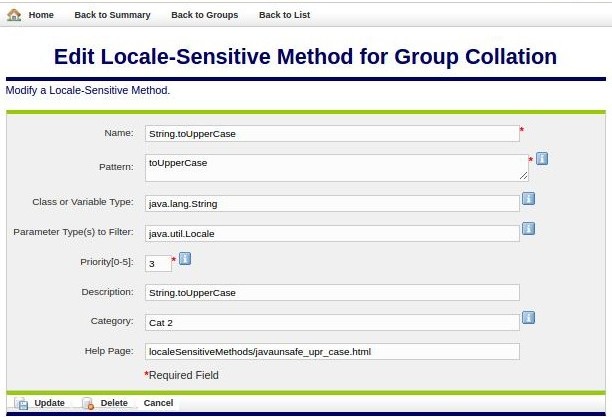The width and height of the screenshot is (612, 417).
Task: Select the Class or Variable Type field
Action: coord(331,204)
